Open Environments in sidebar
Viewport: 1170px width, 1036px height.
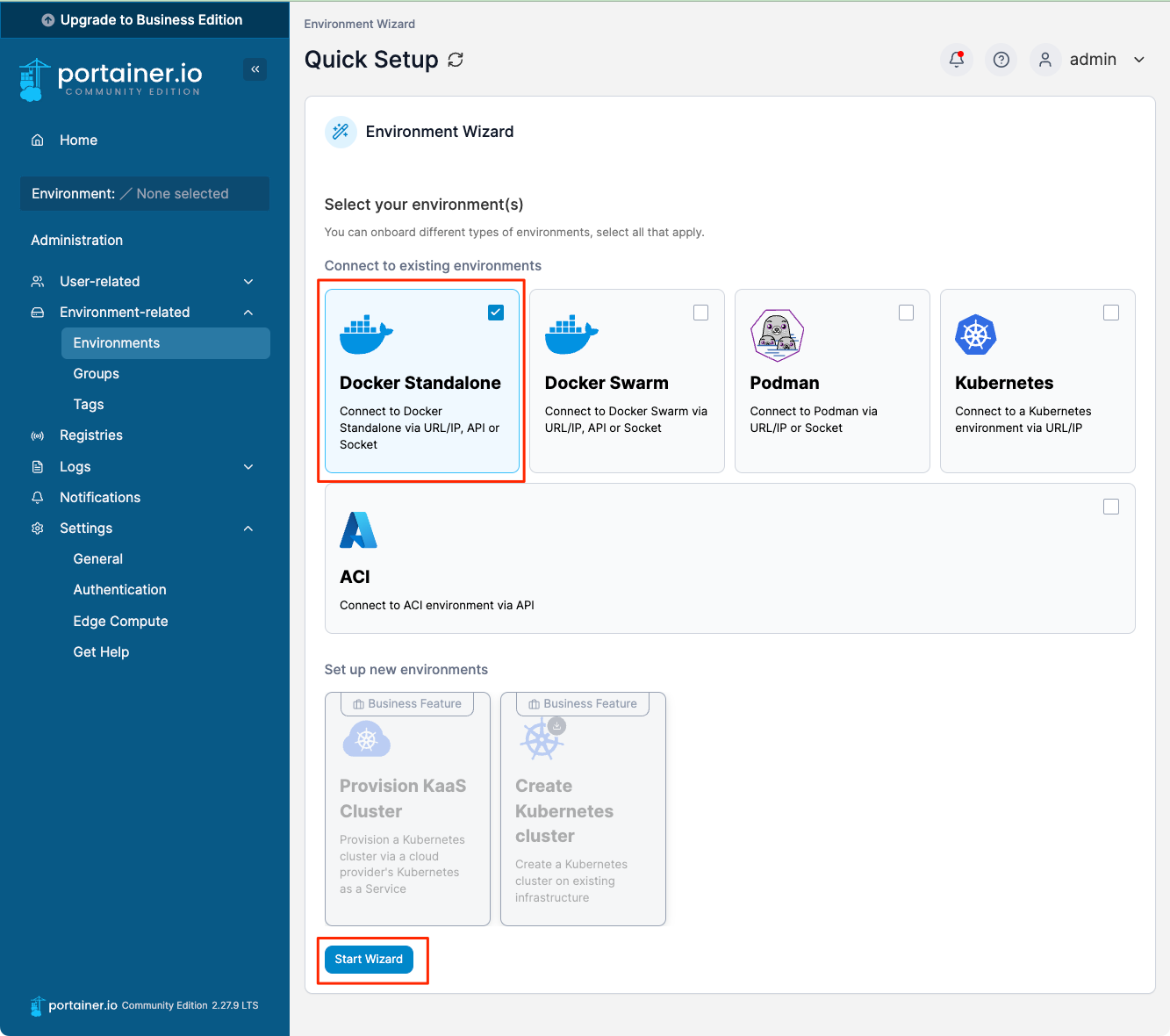coord(166,343)
